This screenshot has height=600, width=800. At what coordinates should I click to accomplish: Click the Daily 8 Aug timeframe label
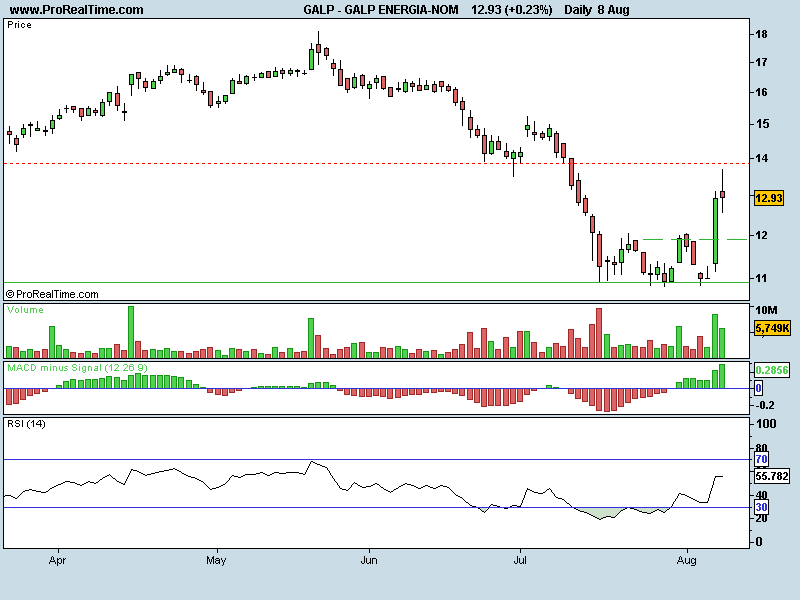(596, 10)
